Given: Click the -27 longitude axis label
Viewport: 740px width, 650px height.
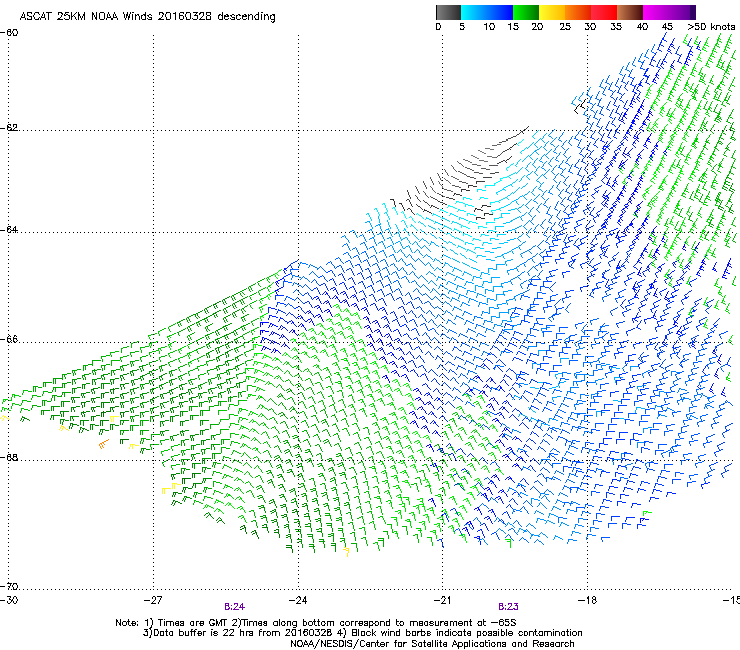Looking at the screenshot, I should (153, 600).
